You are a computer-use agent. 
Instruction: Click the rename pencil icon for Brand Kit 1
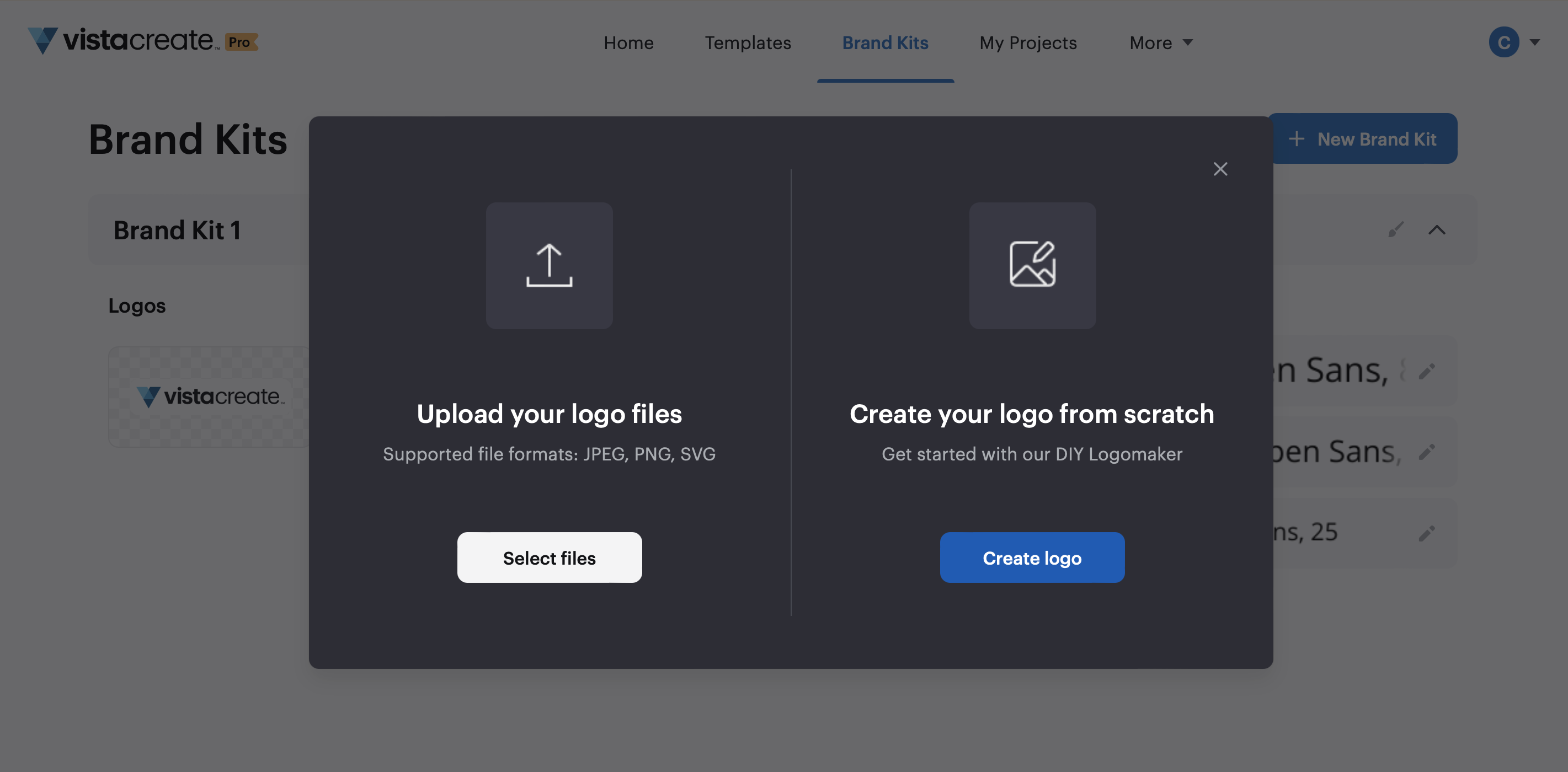coord(1396,230)
